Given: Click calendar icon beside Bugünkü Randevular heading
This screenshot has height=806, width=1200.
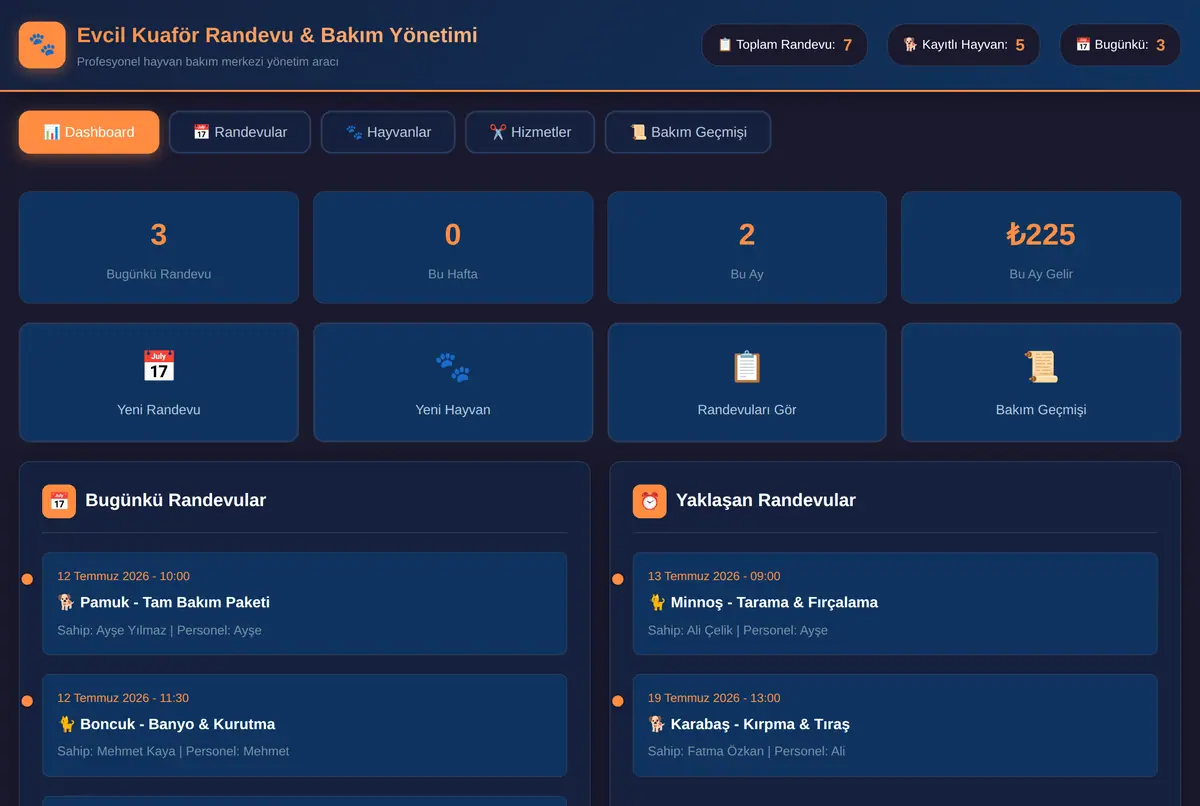Looking at the screenshot, I should pyautogui.click(x=59, y=501).
